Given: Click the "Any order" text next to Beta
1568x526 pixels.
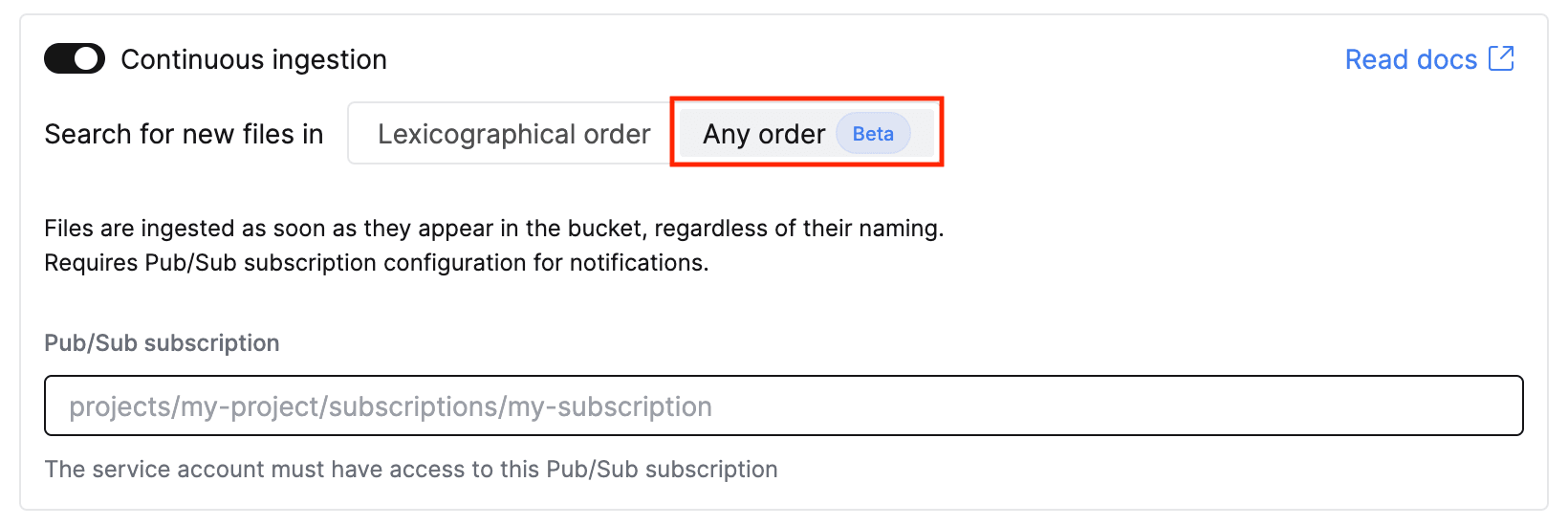Looking at the screenshot, I should tap(763, 134).
